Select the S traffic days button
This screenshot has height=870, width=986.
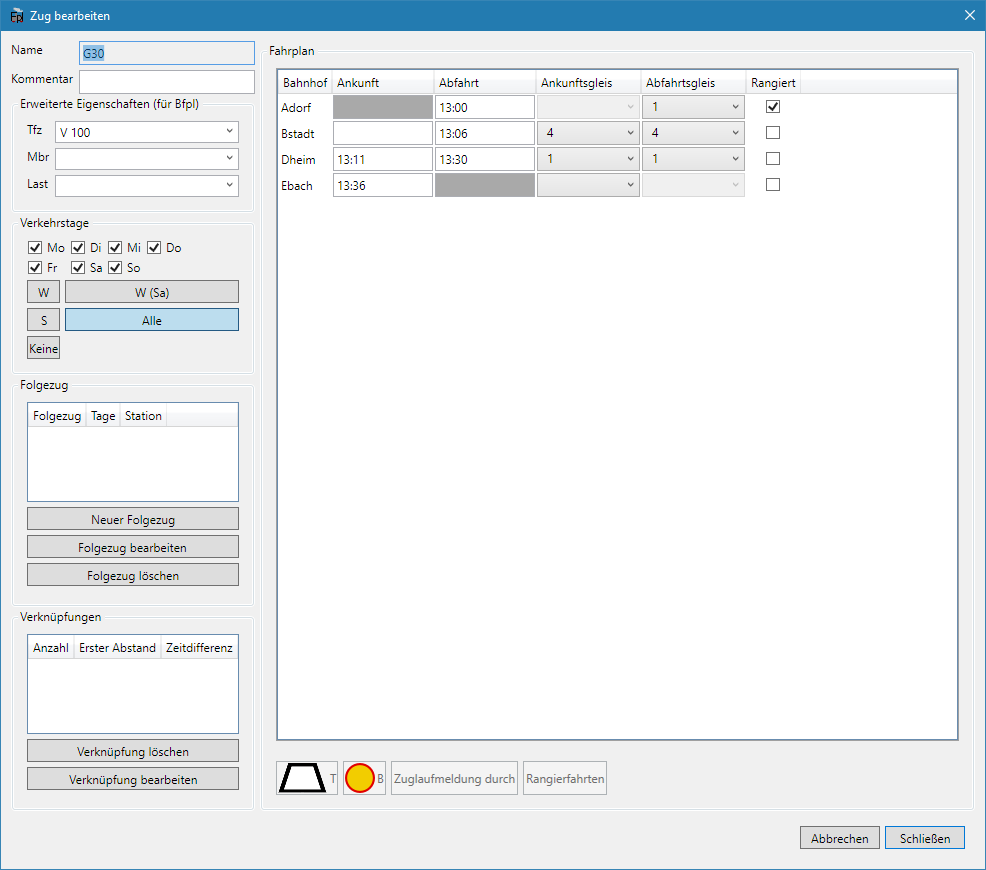pos(43,320)
